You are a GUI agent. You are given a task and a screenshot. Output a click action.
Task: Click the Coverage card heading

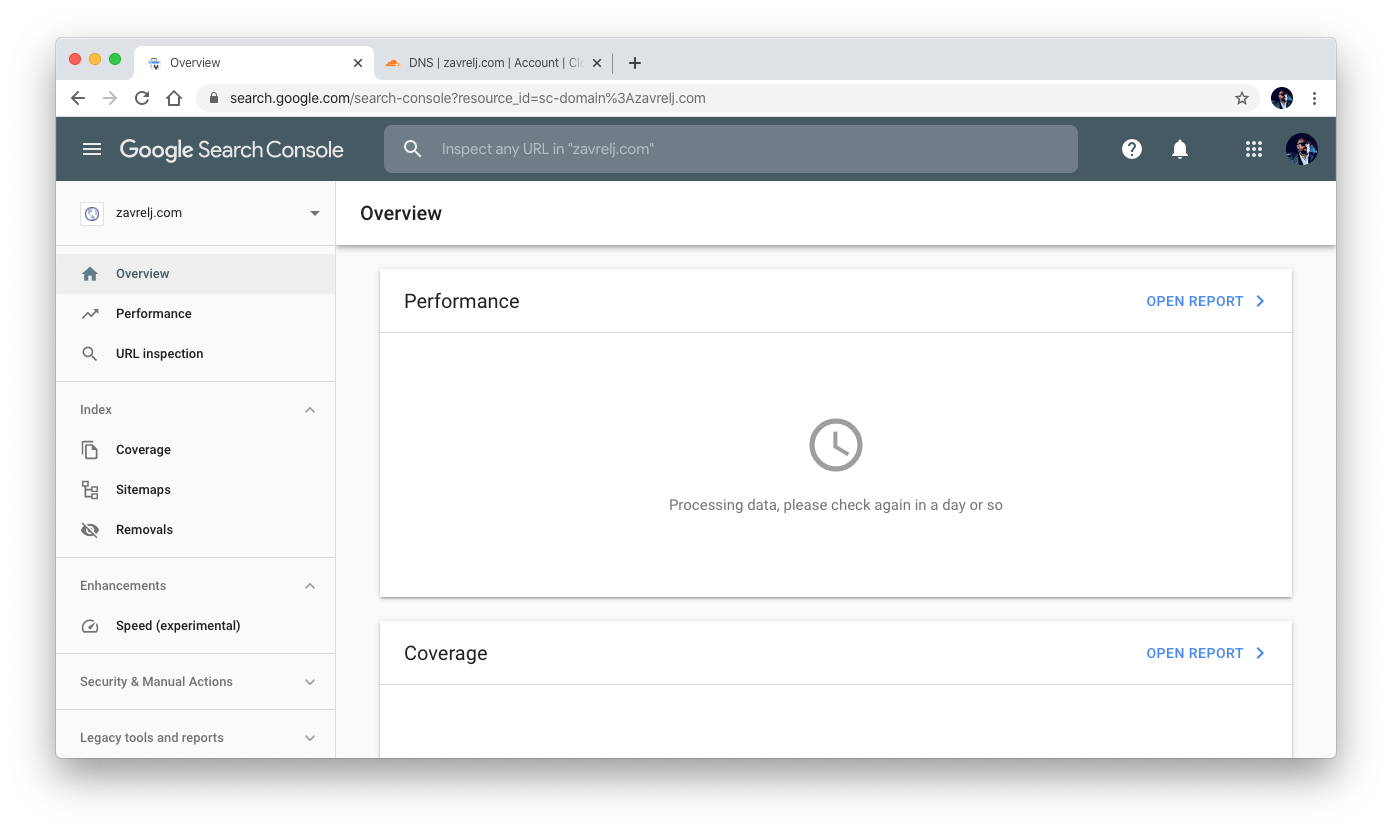tap(446, 653)
